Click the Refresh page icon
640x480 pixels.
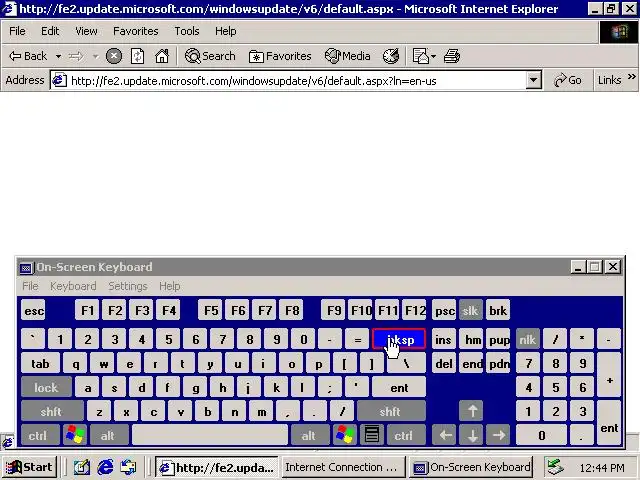click(137, 56)
